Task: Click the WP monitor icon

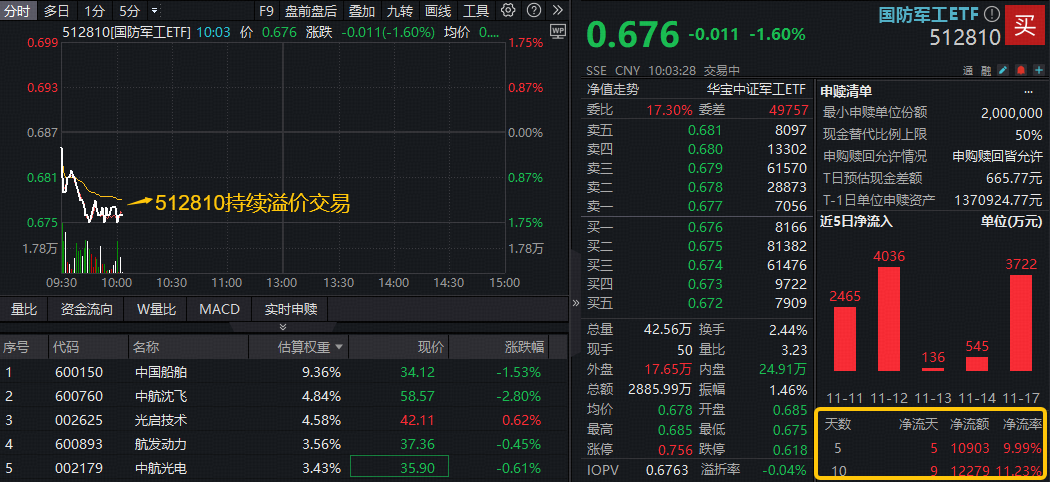Action: (558, 31)
